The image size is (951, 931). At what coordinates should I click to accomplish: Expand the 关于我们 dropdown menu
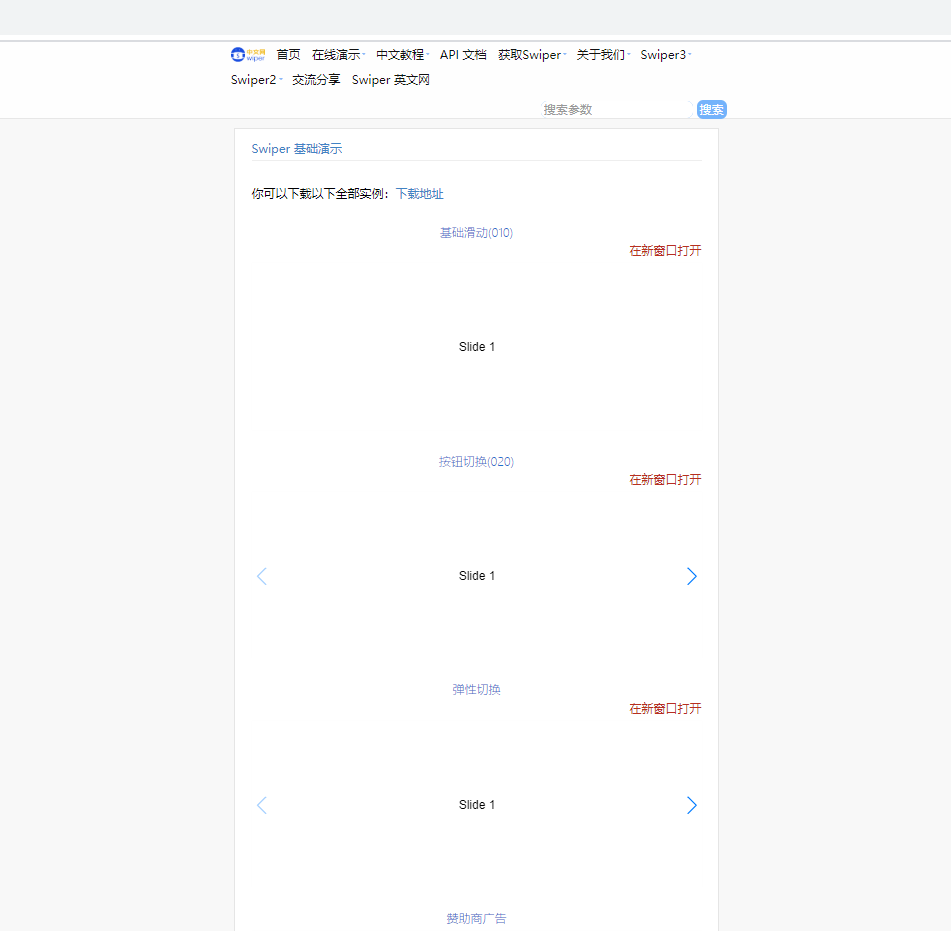603,55
